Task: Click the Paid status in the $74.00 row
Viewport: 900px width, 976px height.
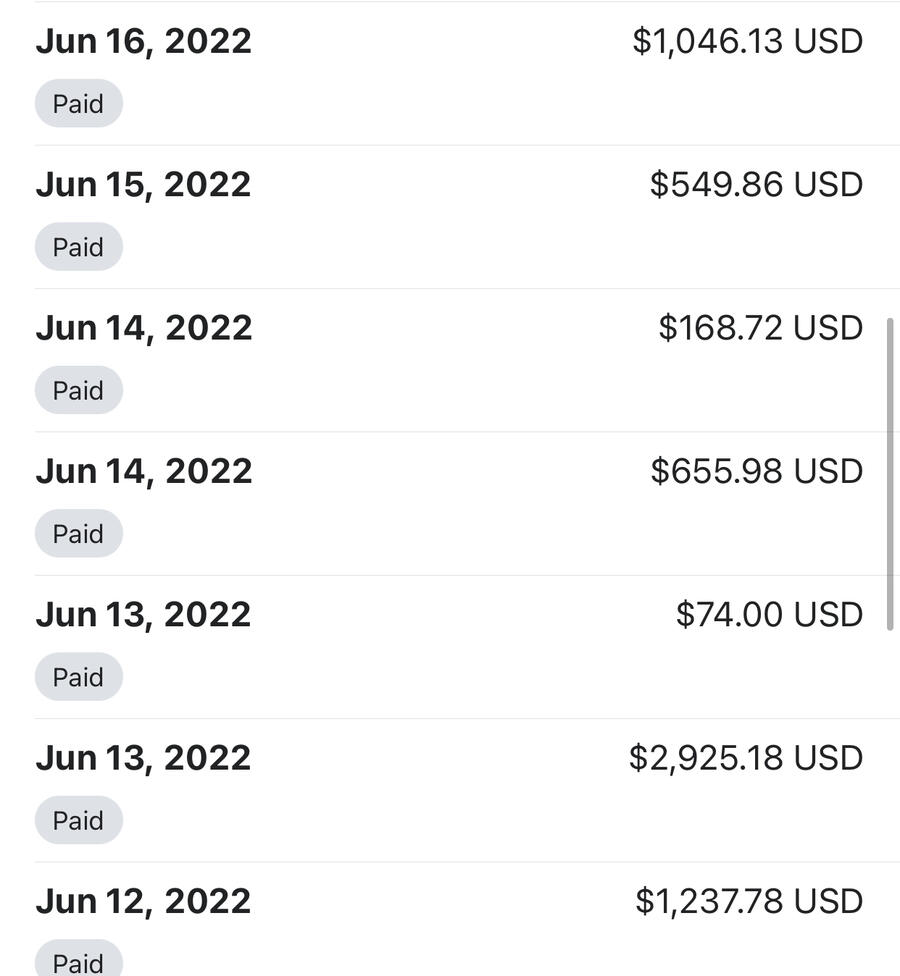Action: (78, 677)
